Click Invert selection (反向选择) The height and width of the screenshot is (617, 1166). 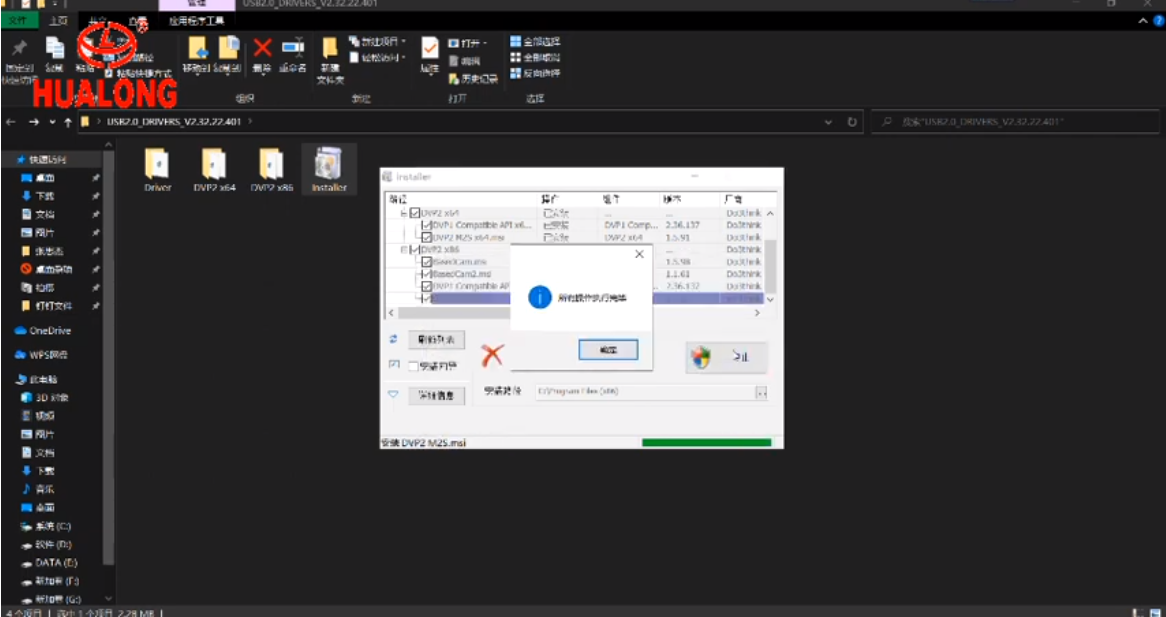coord(535,74)
